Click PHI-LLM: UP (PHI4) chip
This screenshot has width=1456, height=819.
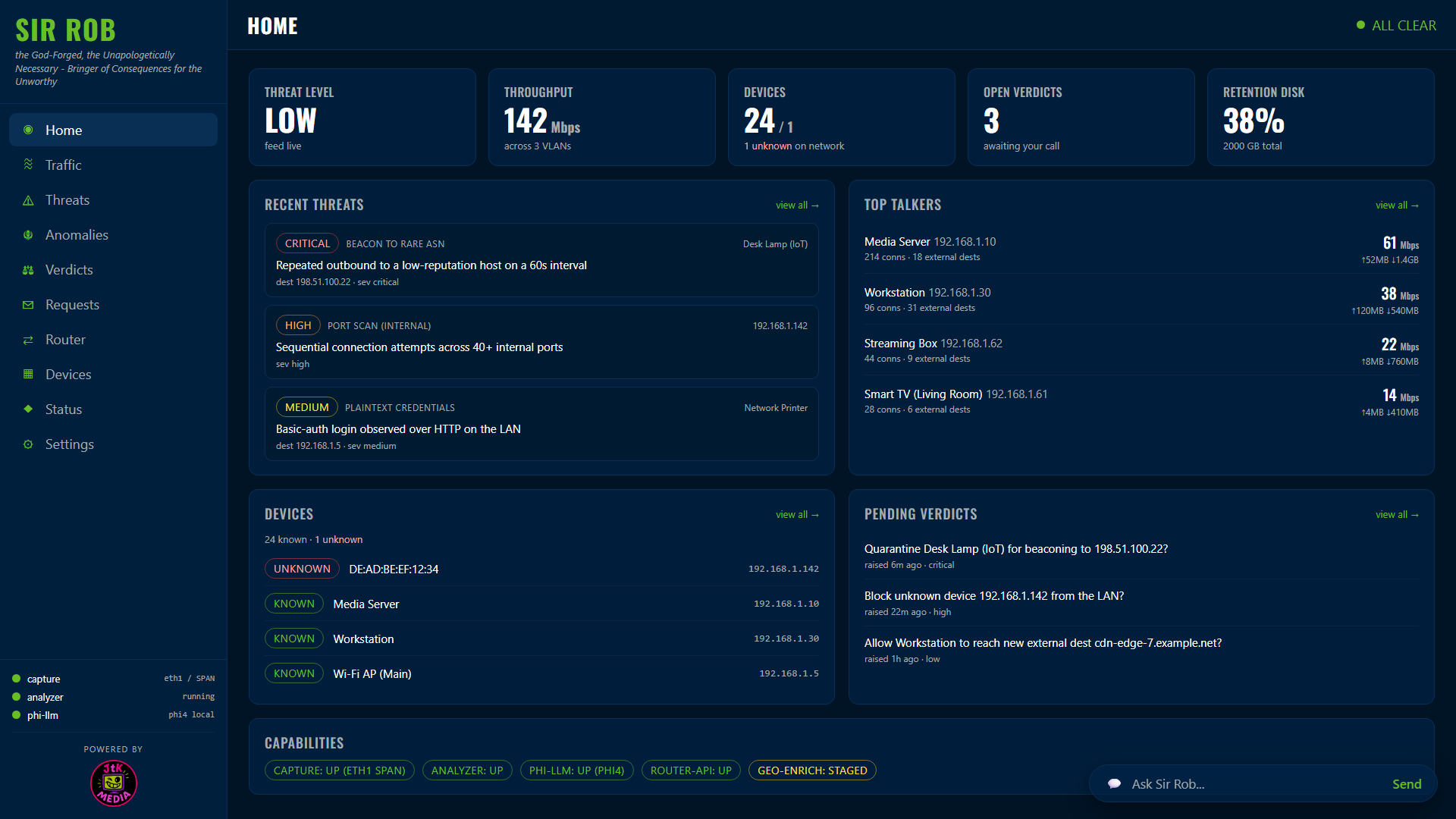click(x=576, y=770)
